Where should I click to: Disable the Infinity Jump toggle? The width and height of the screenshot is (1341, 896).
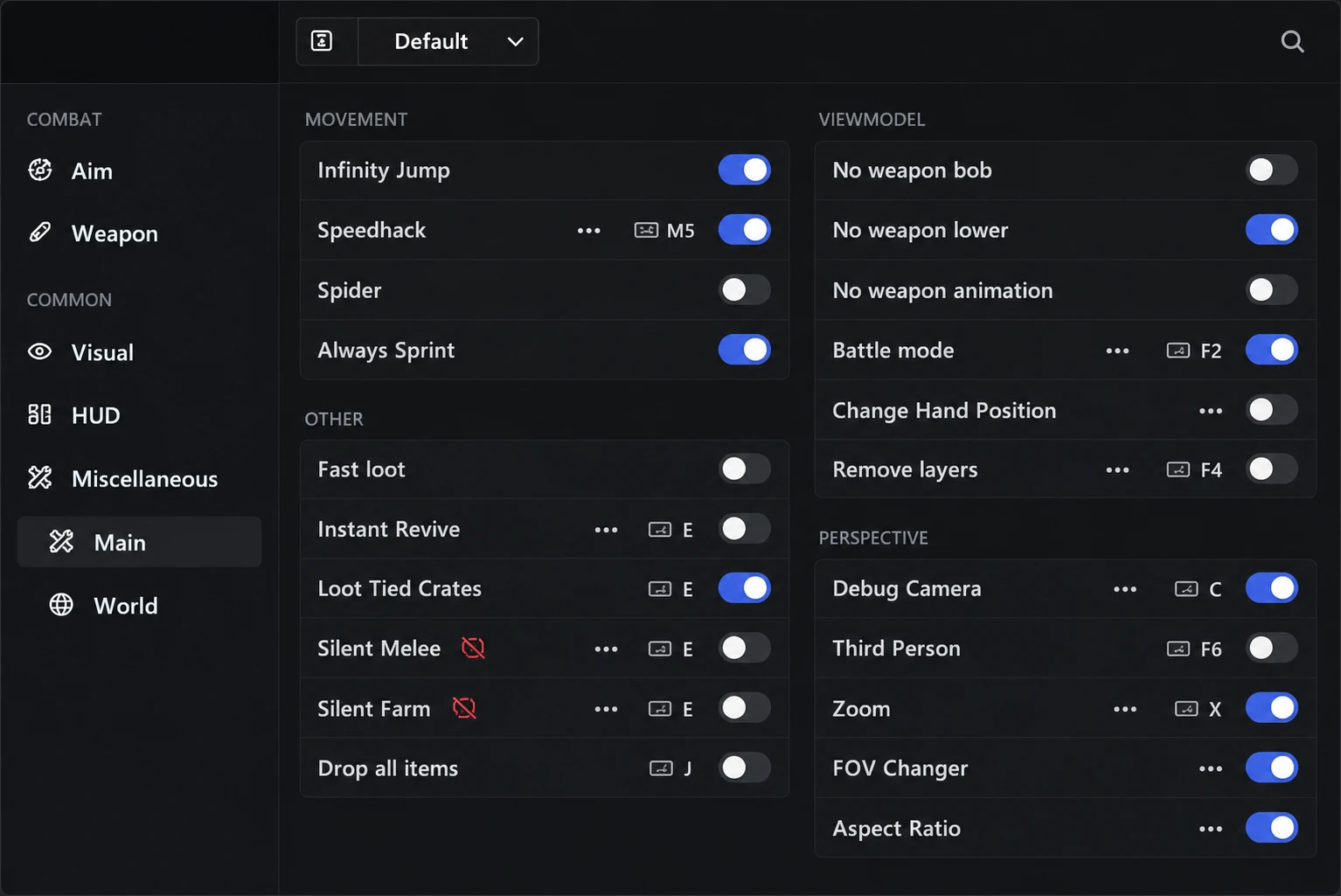point(744,170)
